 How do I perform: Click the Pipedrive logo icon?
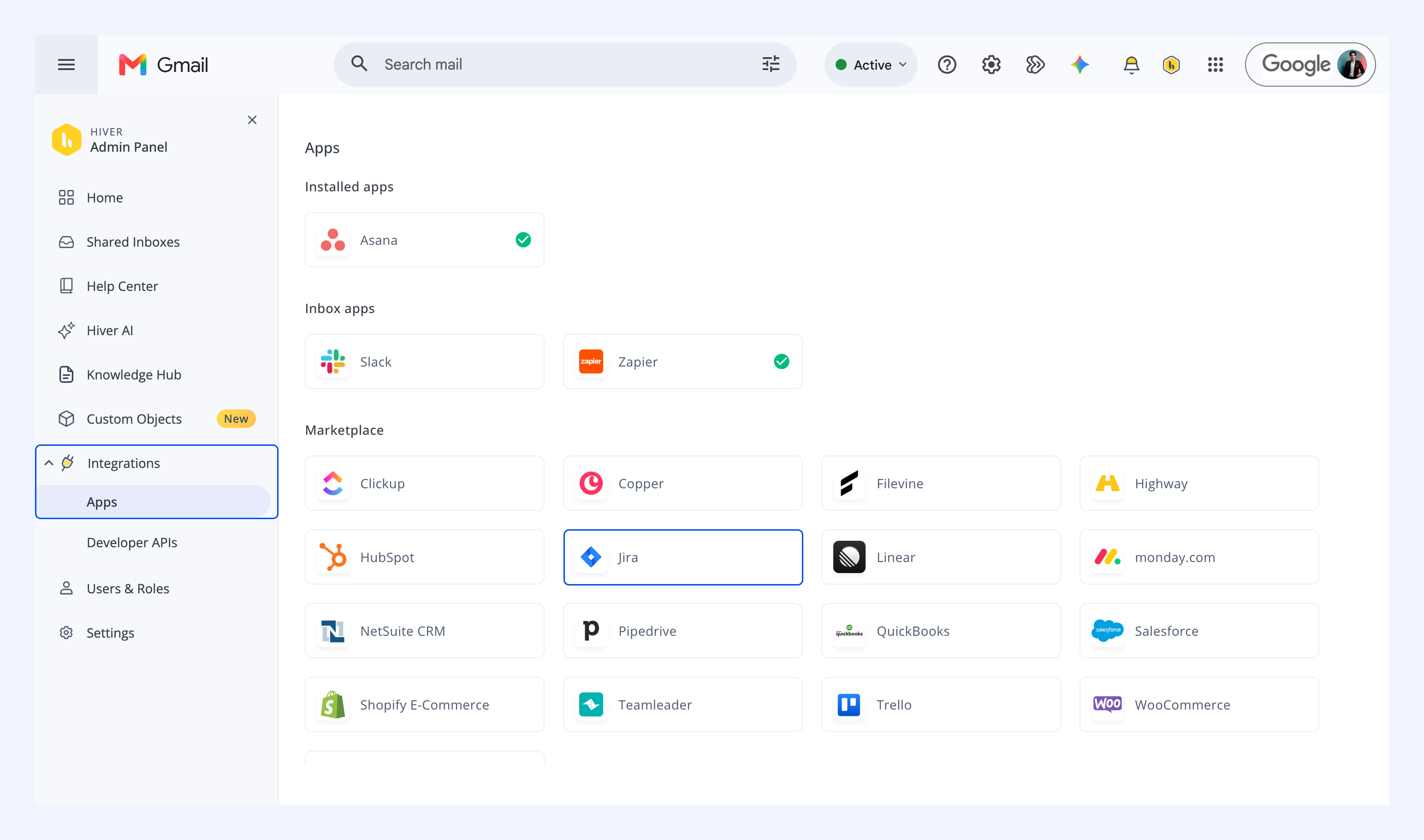591,631
